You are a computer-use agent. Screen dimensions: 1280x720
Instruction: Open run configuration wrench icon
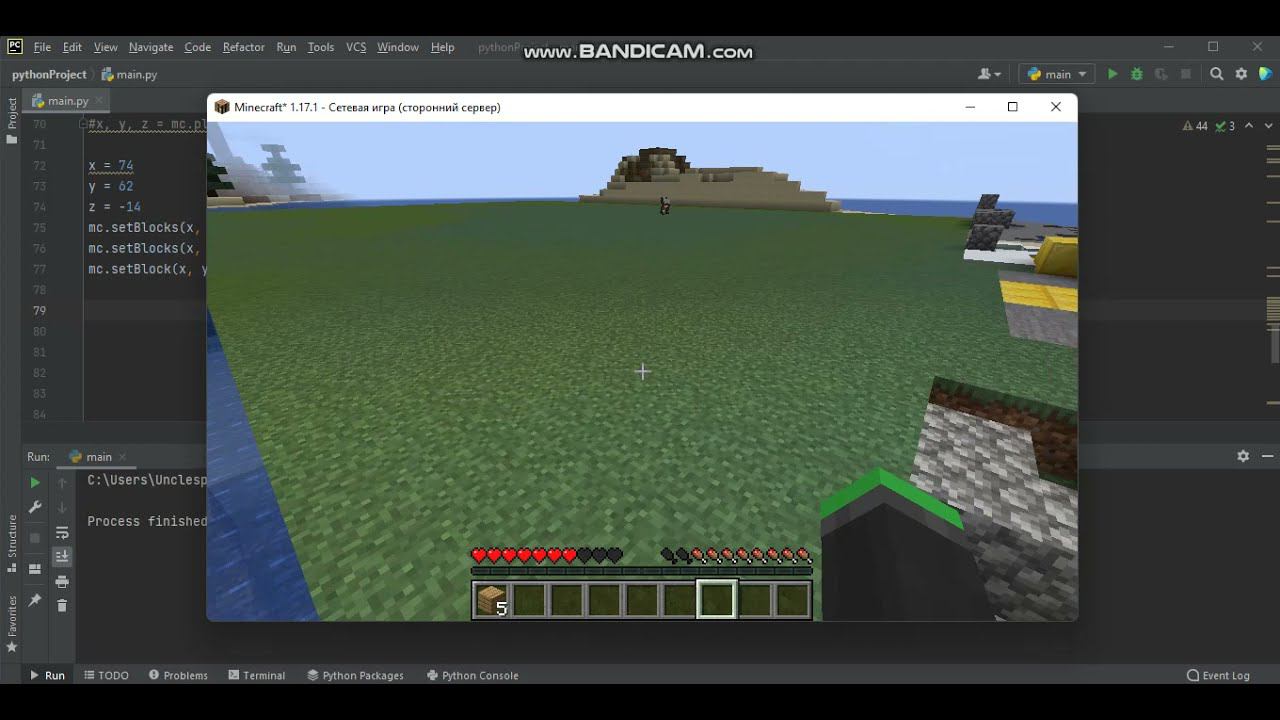[35, 507]
